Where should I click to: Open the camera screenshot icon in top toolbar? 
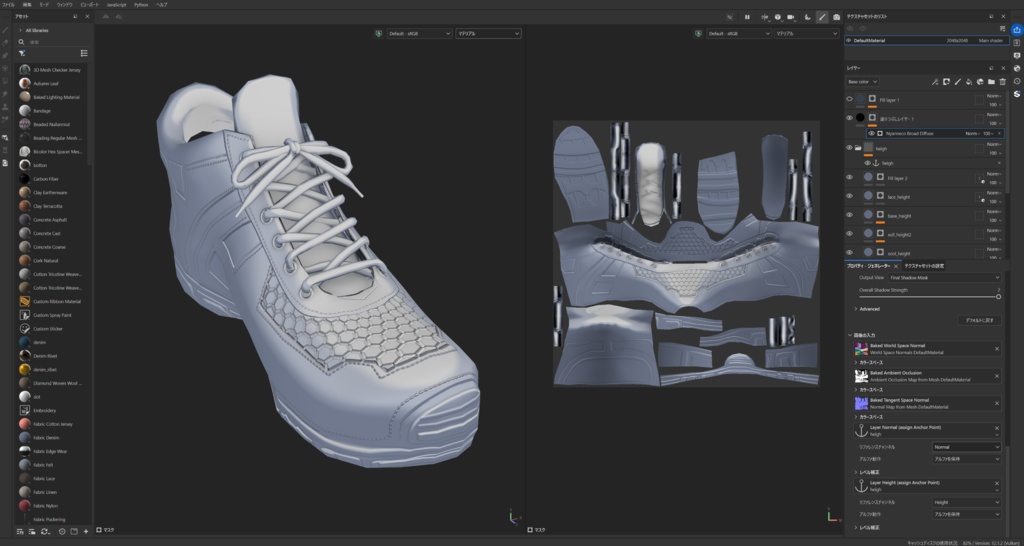tap(837, 17)
